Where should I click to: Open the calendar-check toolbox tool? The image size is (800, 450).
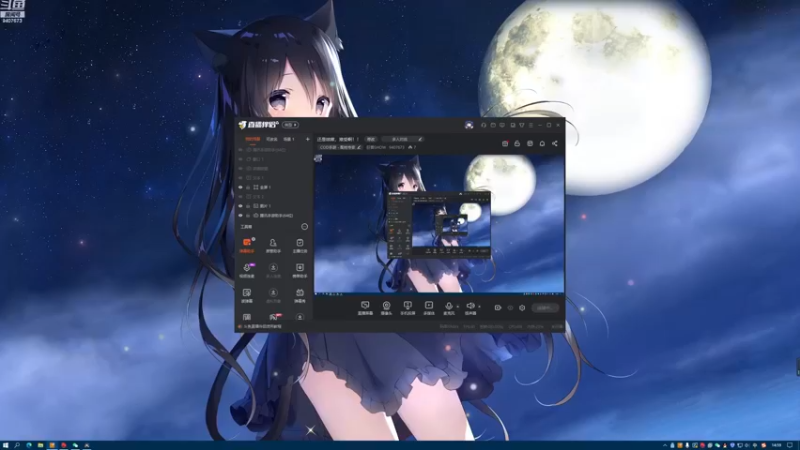click(300, 245)
